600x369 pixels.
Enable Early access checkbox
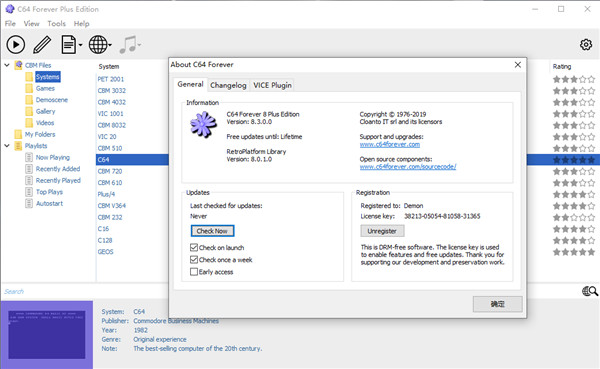click(194, 272)
